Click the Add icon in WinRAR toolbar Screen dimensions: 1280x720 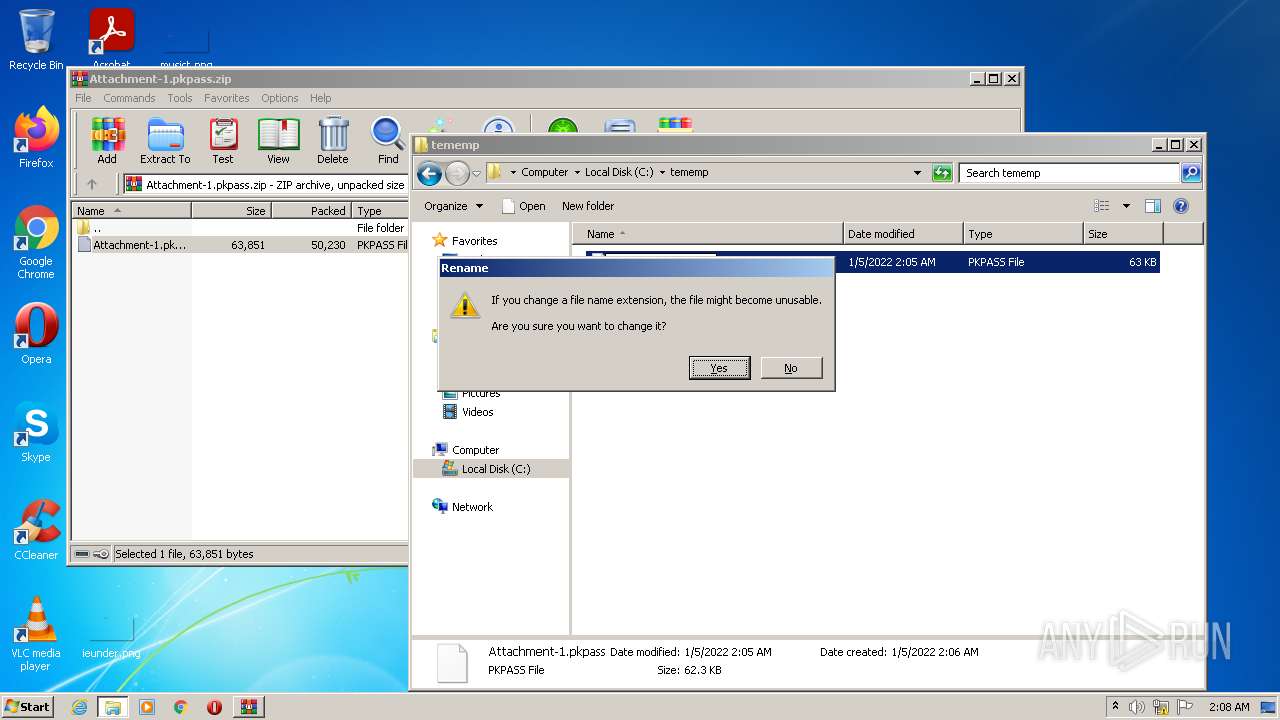pos(107,140)
